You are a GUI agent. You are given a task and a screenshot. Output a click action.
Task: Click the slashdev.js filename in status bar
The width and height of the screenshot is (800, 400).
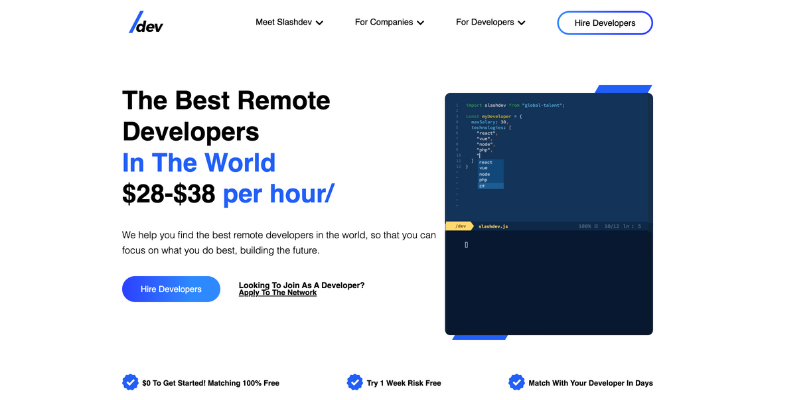pos(493,226)
